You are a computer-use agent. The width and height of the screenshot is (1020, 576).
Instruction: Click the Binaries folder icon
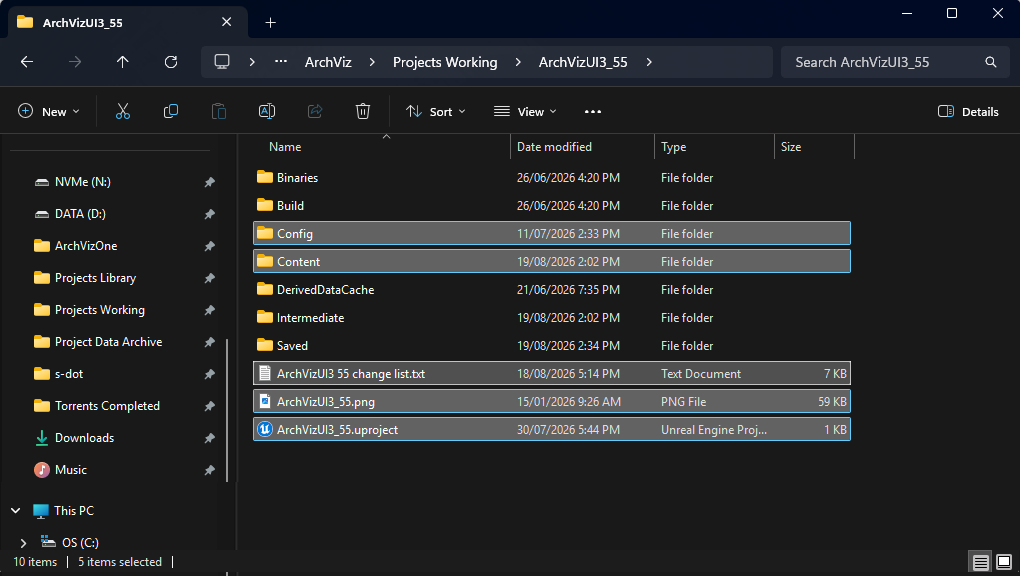click(265, 177)
